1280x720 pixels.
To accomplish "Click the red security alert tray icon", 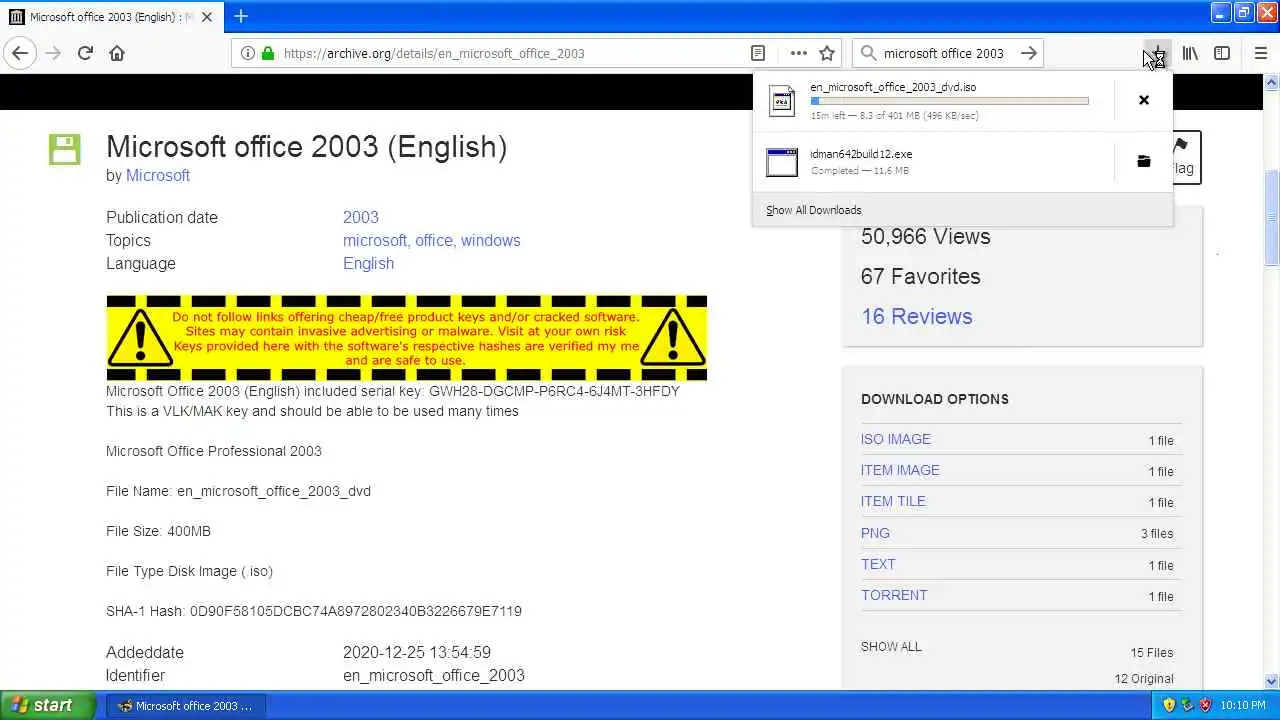I will tap(1206, 705).
